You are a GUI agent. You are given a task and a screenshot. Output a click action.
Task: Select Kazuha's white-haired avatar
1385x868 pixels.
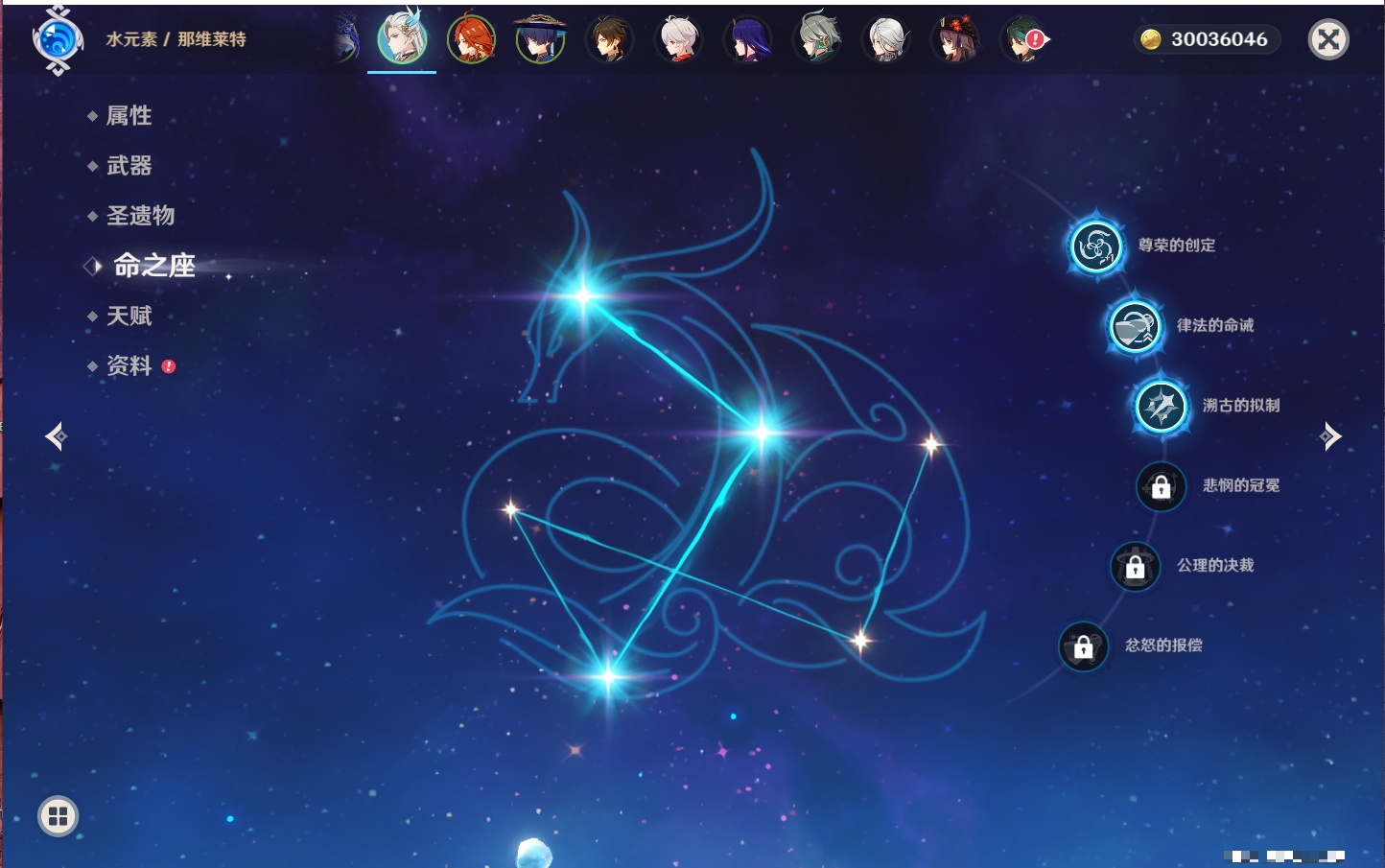(x=678, y=40)
